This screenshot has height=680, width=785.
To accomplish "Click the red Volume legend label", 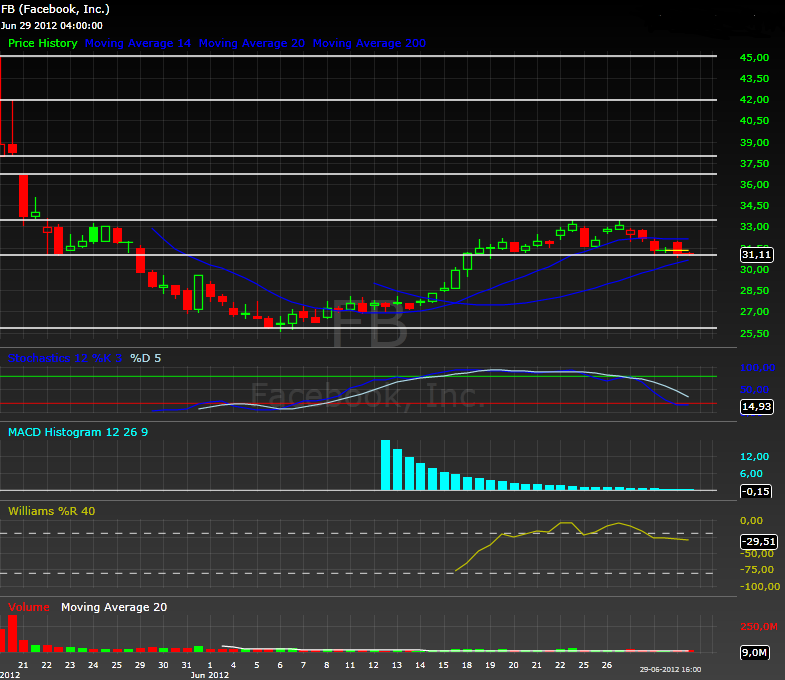I will [29, 607].
